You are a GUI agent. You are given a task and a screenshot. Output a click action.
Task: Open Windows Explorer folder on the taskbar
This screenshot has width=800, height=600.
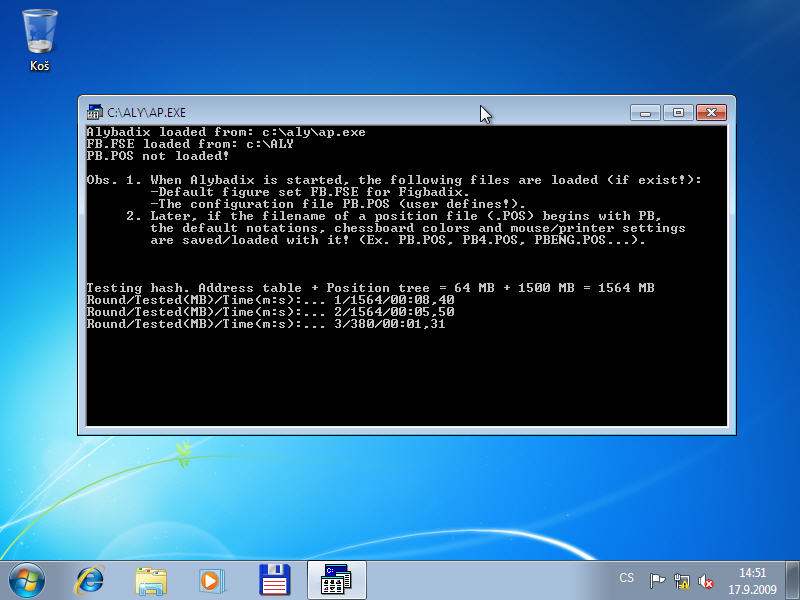[x=151, y=581]
